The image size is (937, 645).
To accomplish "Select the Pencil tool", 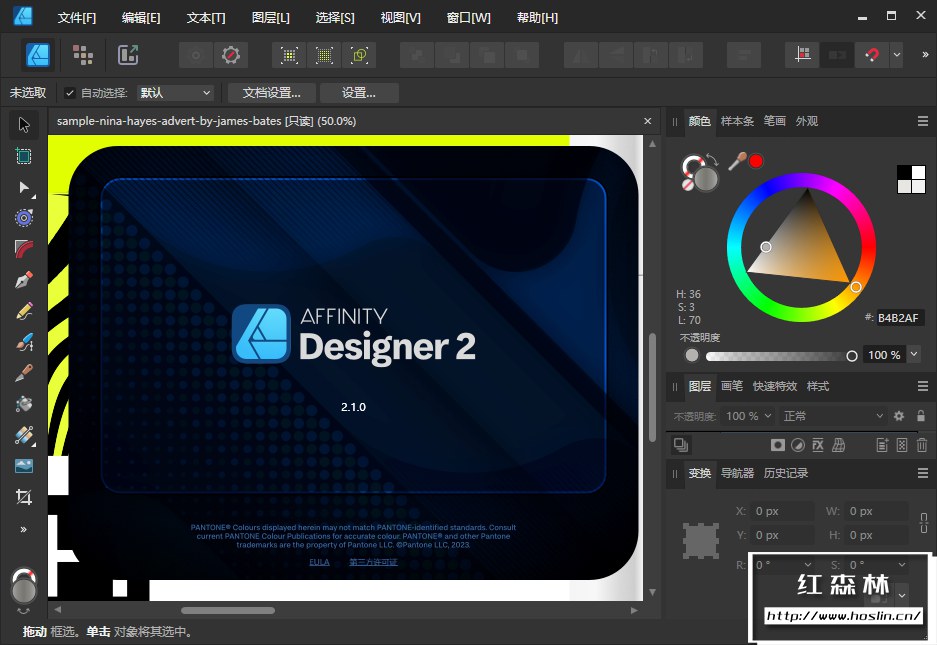I will coord(24,311).
